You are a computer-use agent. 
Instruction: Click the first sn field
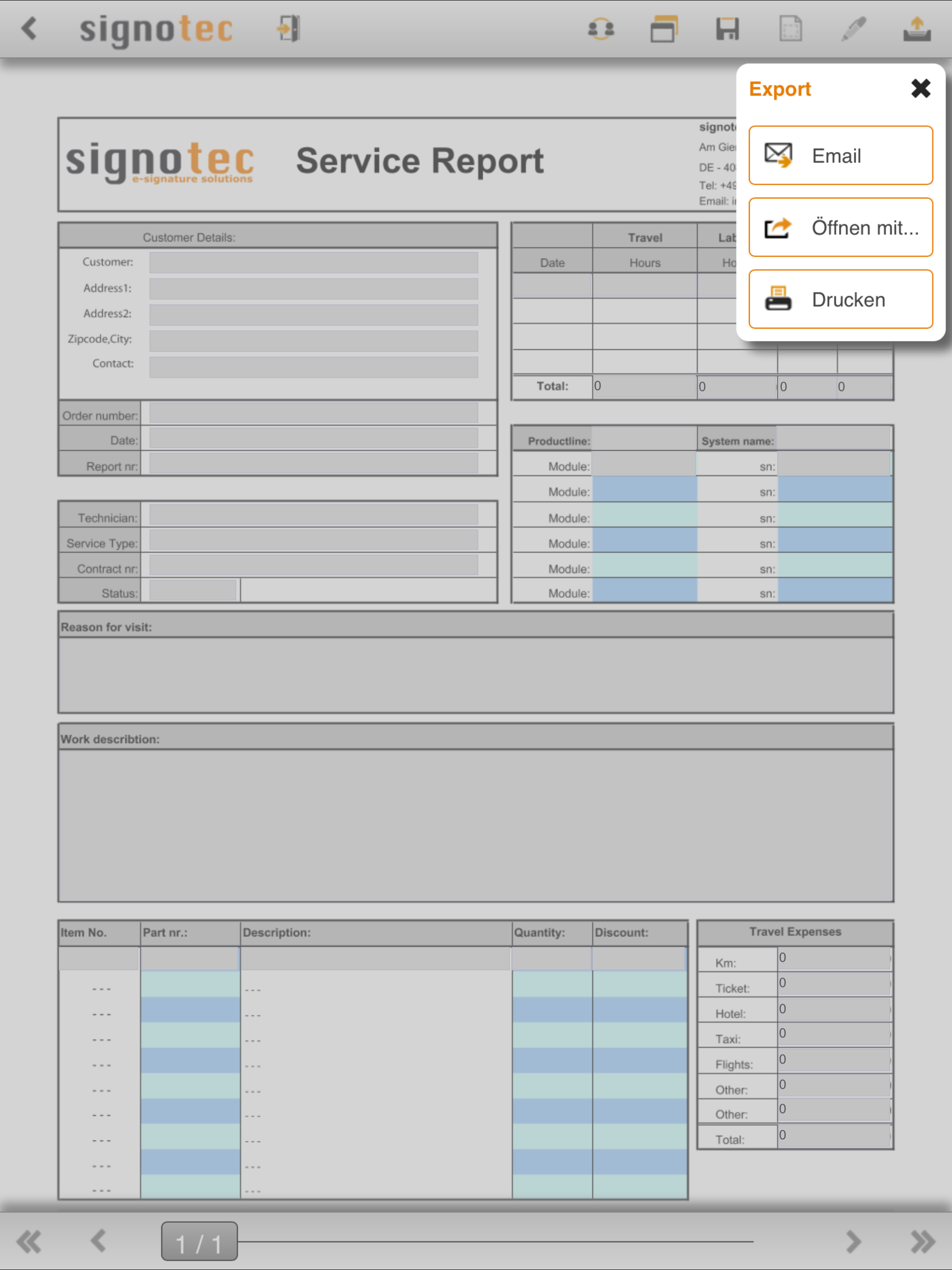834,464
